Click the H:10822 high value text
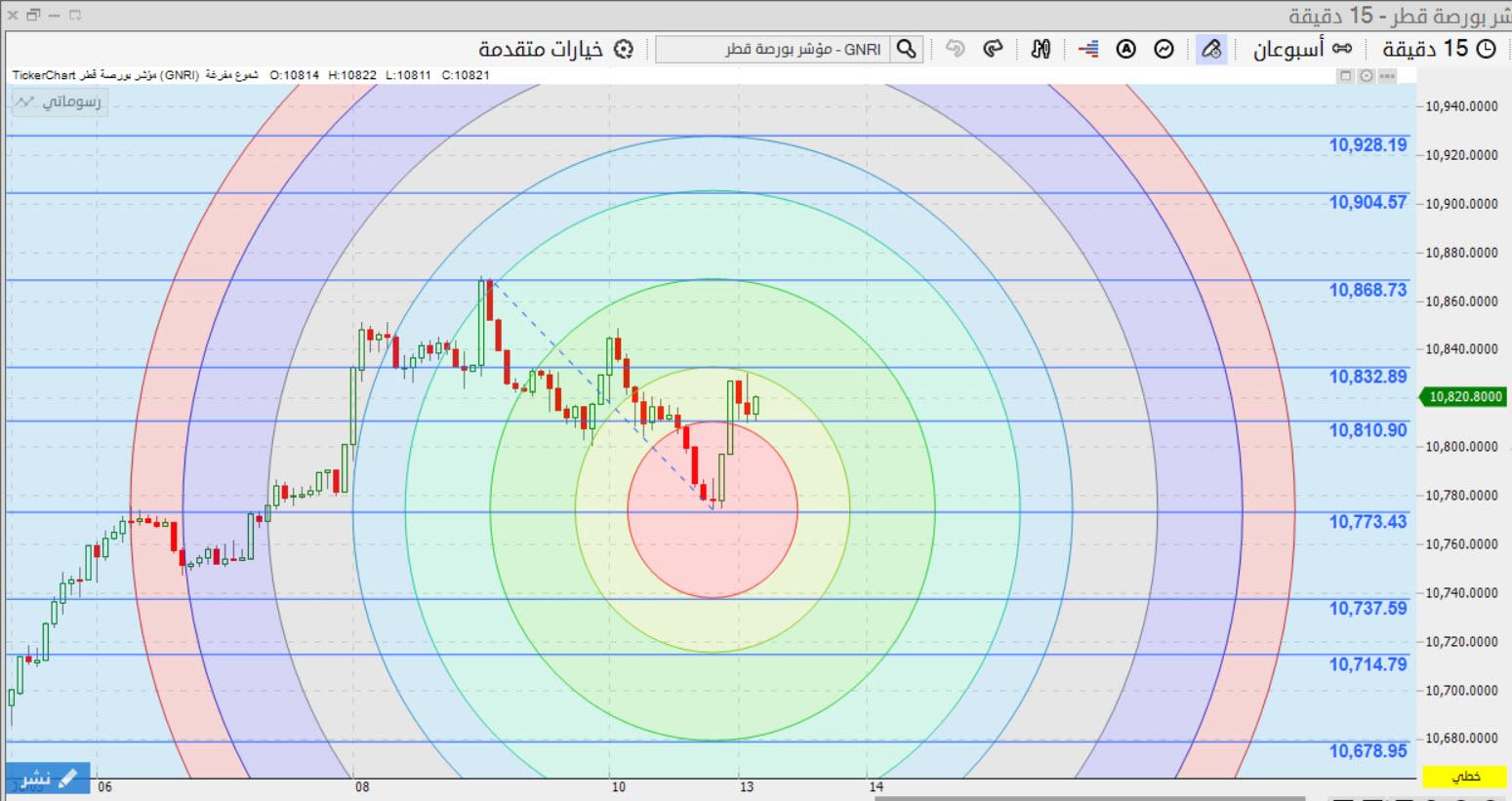This screenshot has width=1512, height=801. point(352,75)
